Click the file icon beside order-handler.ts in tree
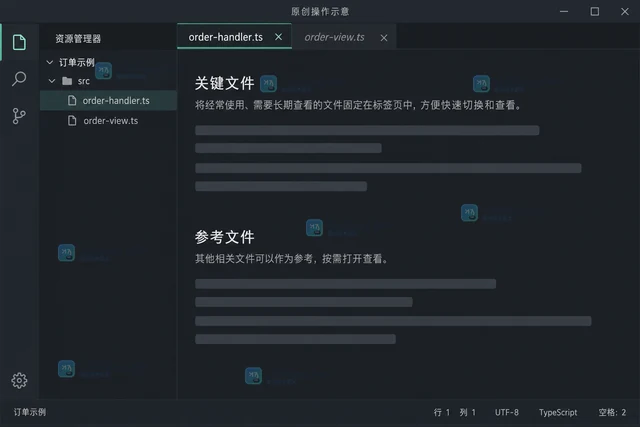The image size is (640, 427). click(72, 100)
